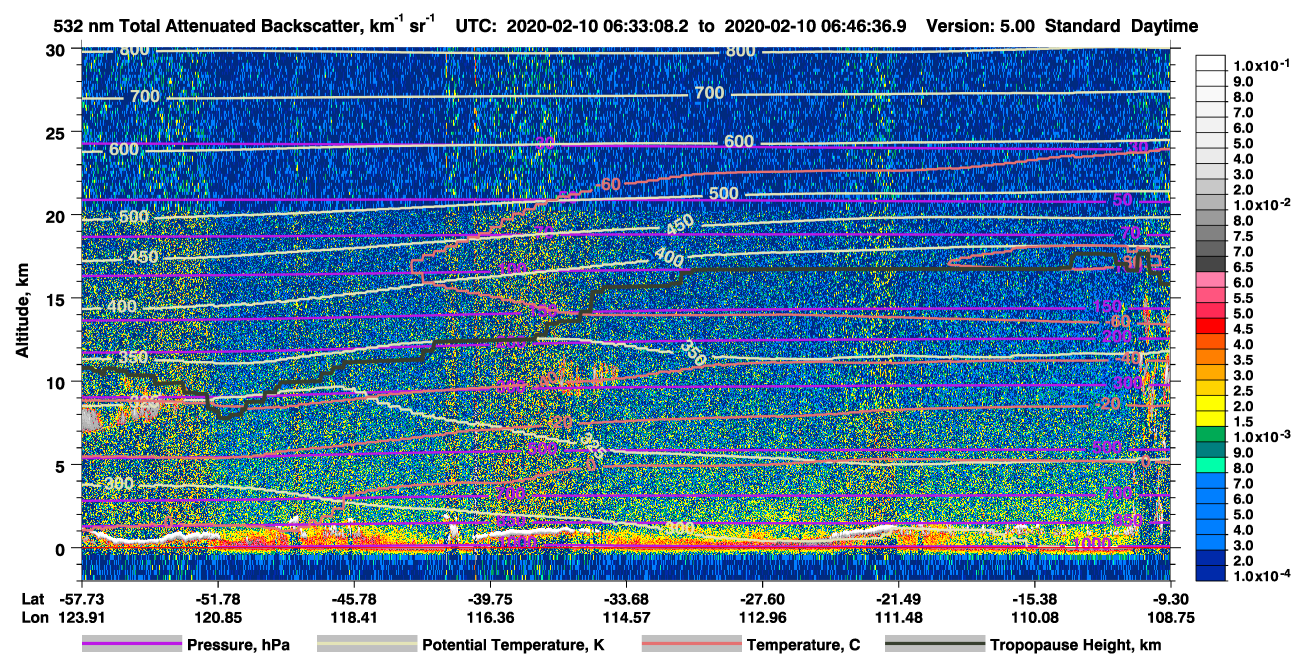Click the colorbar bottom label '1.0x10-4'
The image size is (1300, 667).
click(x=1260, y=576)
